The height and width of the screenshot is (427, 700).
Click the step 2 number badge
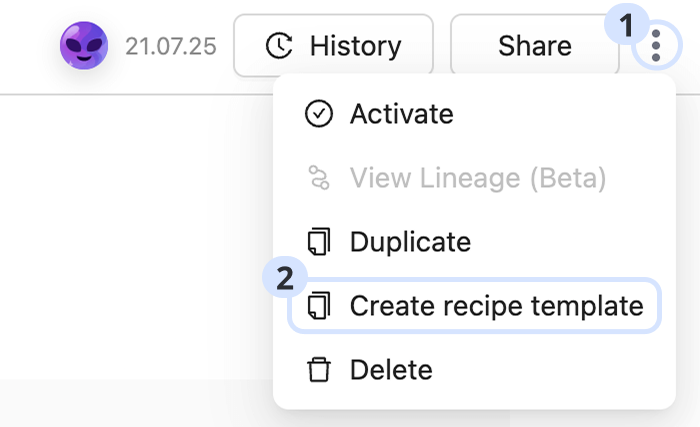(284, 278)
